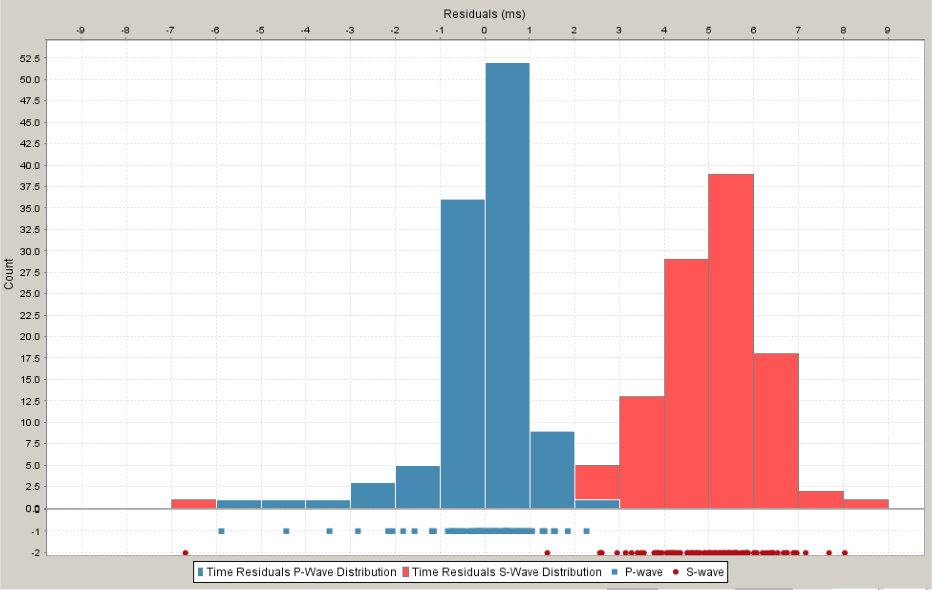This screenshot has width=932, height=590.
Task: Toggle the S-wave scatter series in legend
Action: click(700, 572)
